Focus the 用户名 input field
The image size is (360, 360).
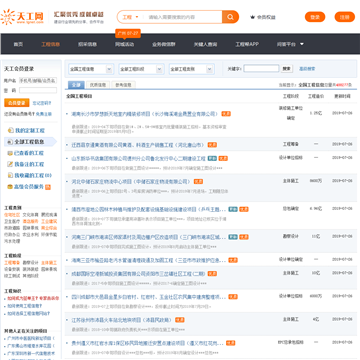38,80
